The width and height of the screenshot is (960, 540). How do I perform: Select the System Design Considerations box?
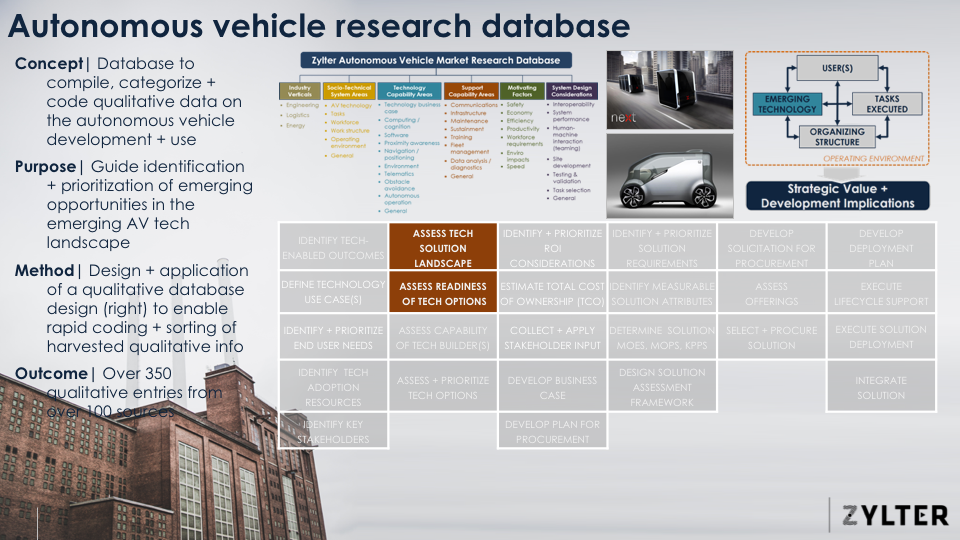[x=572, y=91]
